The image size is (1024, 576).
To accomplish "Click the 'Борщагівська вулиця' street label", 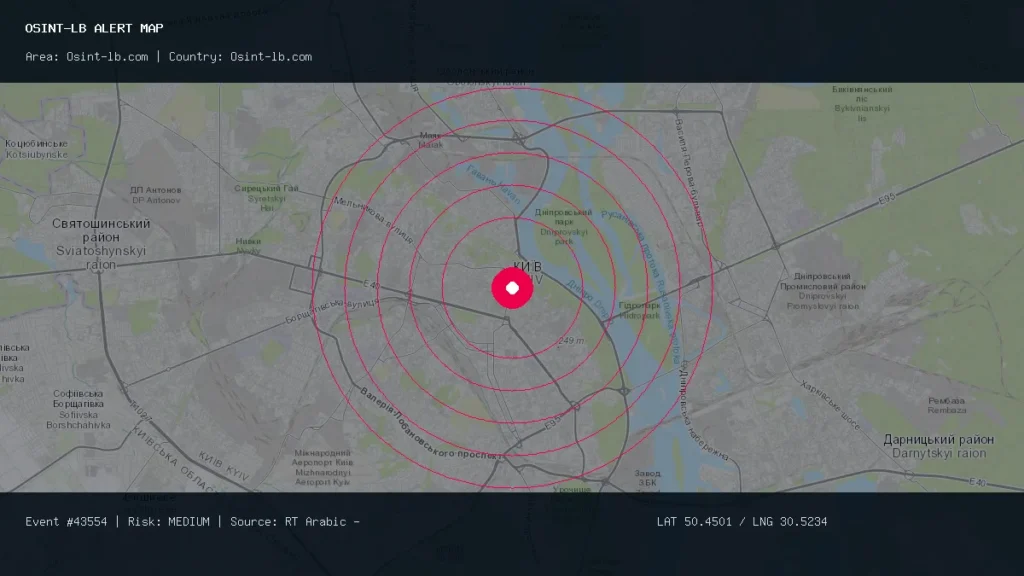I will (332, 311).
